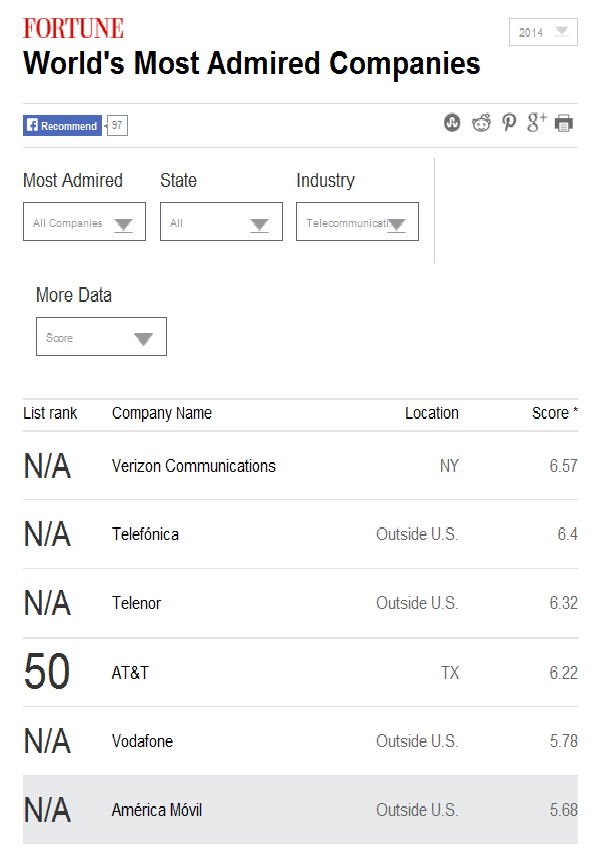Open the highlighted América Móvil row
Image resolution: width=599 pixels, height=849 pixels.
301,809
